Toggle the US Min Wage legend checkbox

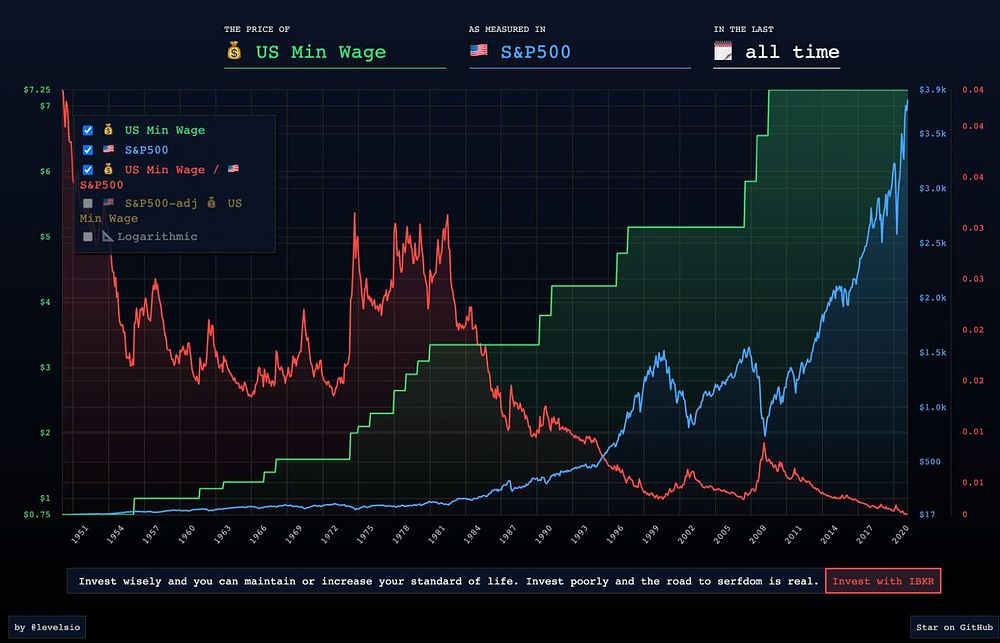coord(88,130)
